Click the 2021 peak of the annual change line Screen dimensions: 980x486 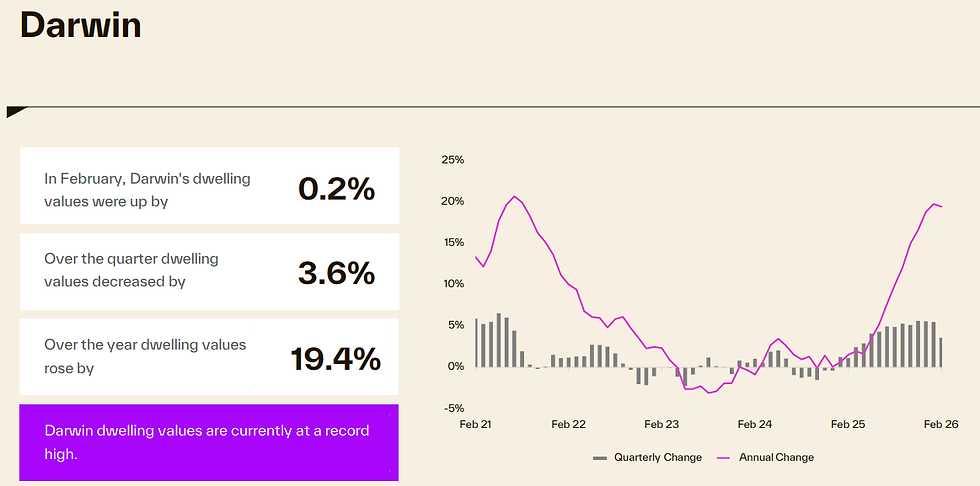[514, 197]
